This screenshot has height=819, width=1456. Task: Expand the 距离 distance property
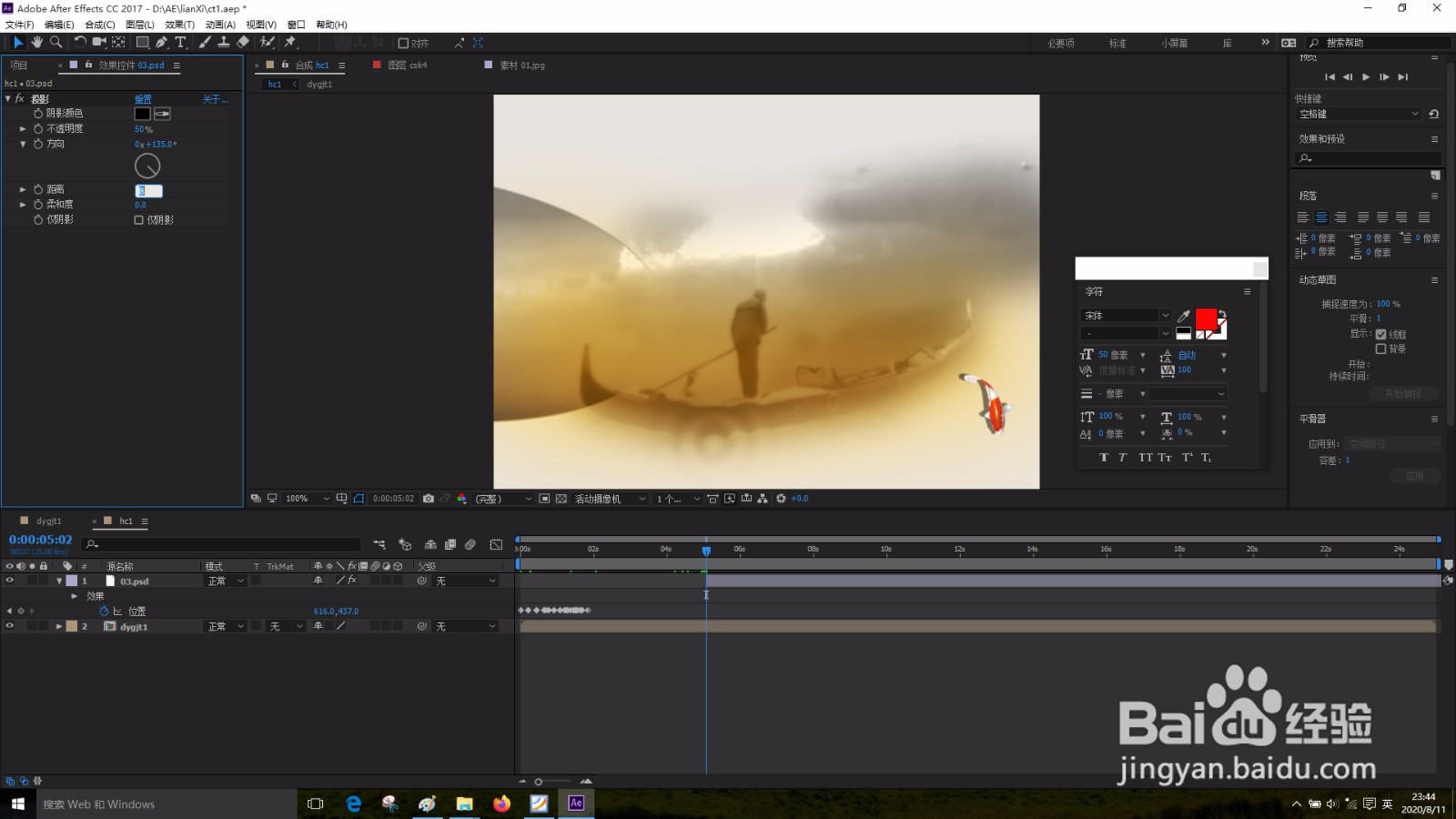click(x=23, y=189)
